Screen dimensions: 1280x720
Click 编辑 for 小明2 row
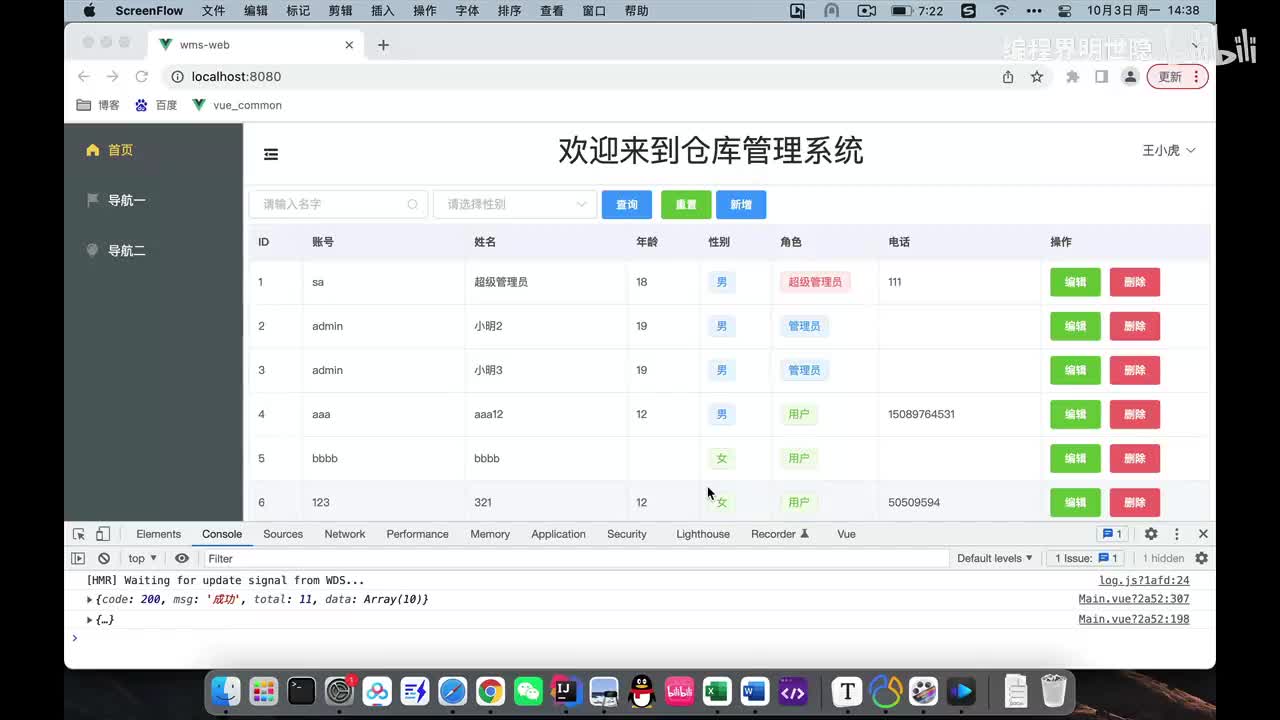click(x=1075, y=326)
